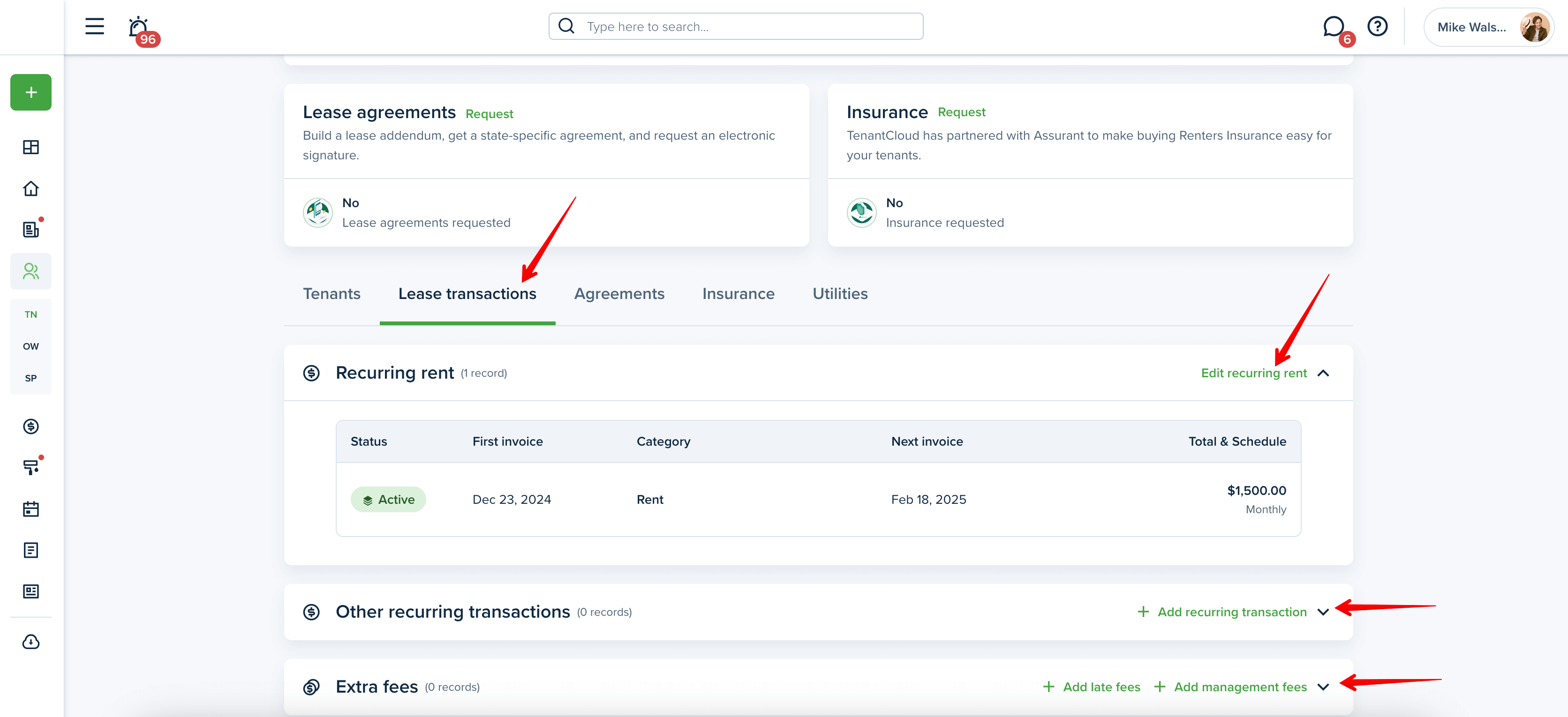Click the Feb 18, 2025 next invoice cell

[x=929, y=500]
